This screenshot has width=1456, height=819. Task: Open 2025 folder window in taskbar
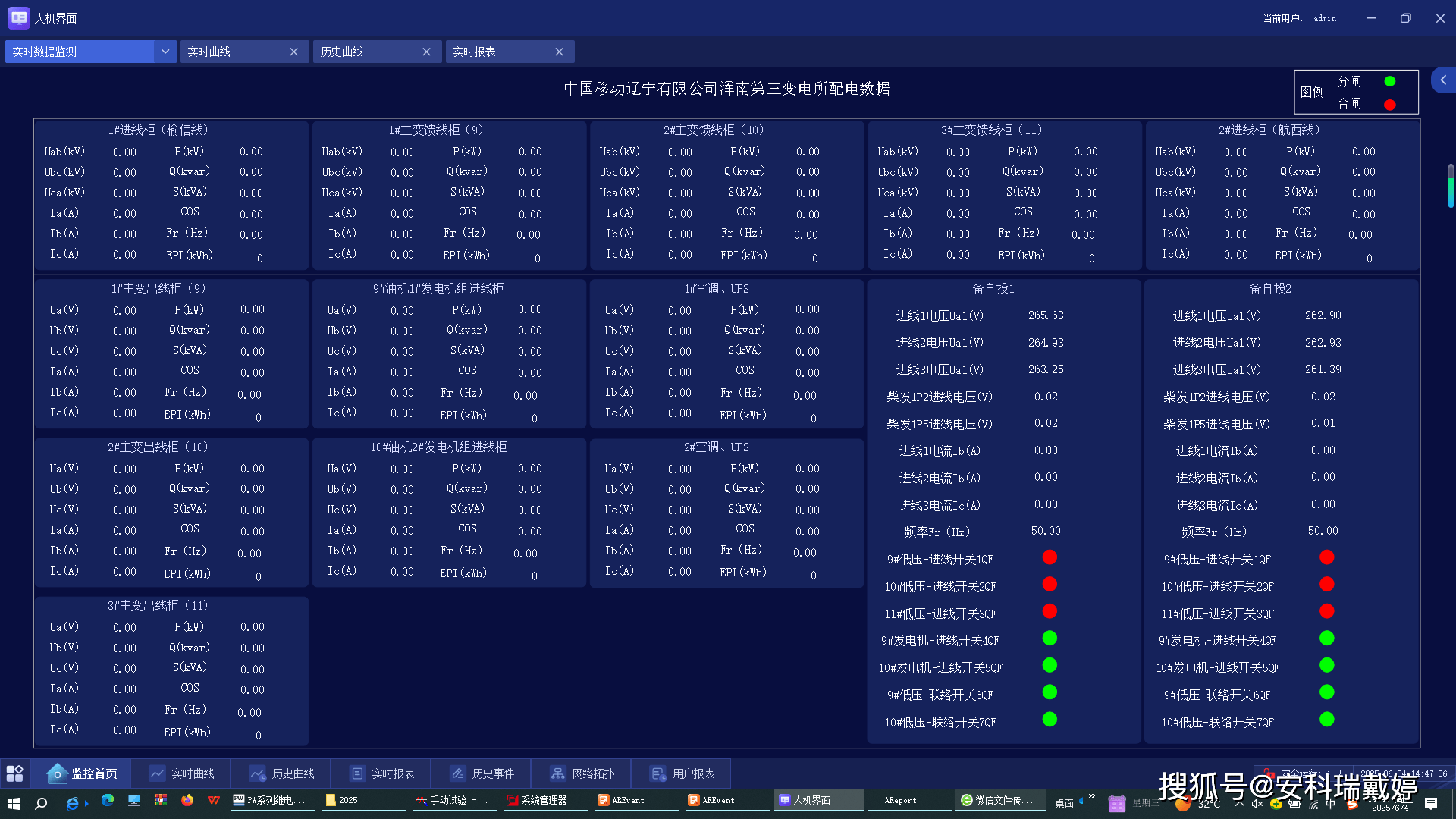point(365,800)
